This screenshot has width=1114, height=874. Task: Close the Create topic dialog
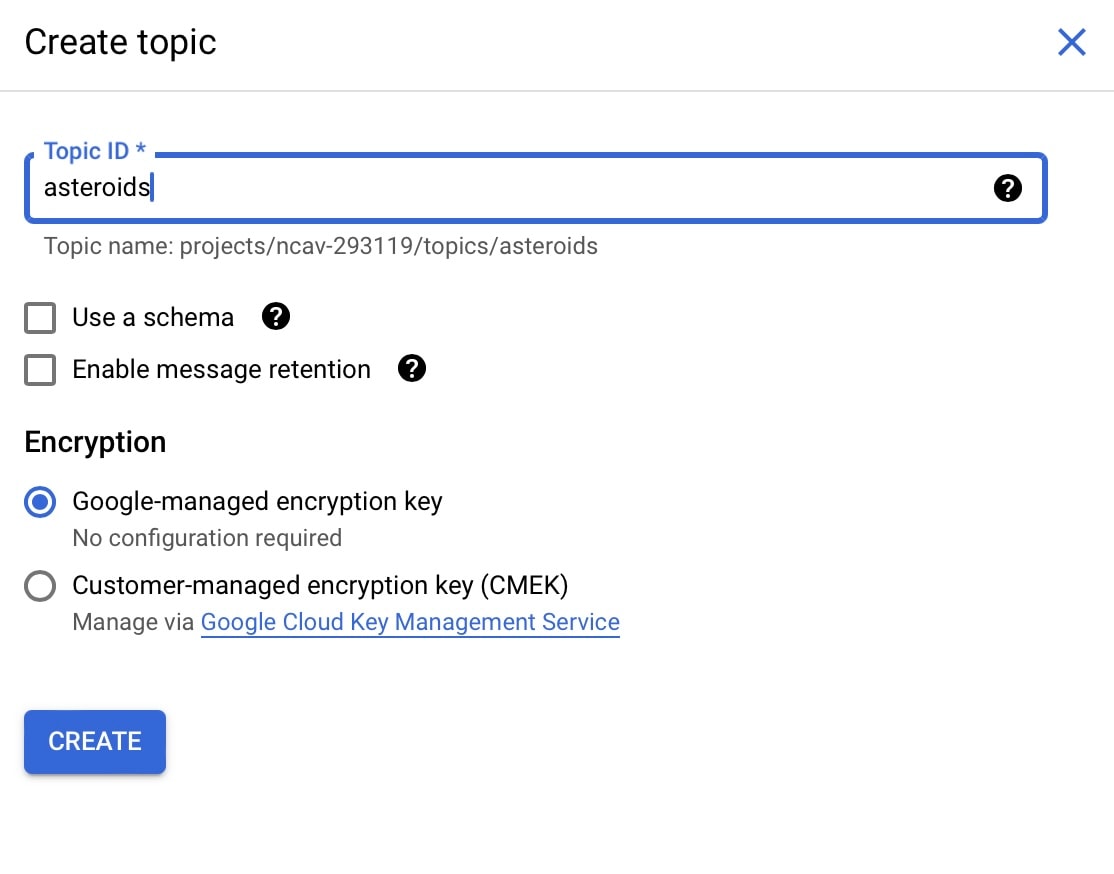(x=1071, y=42)
